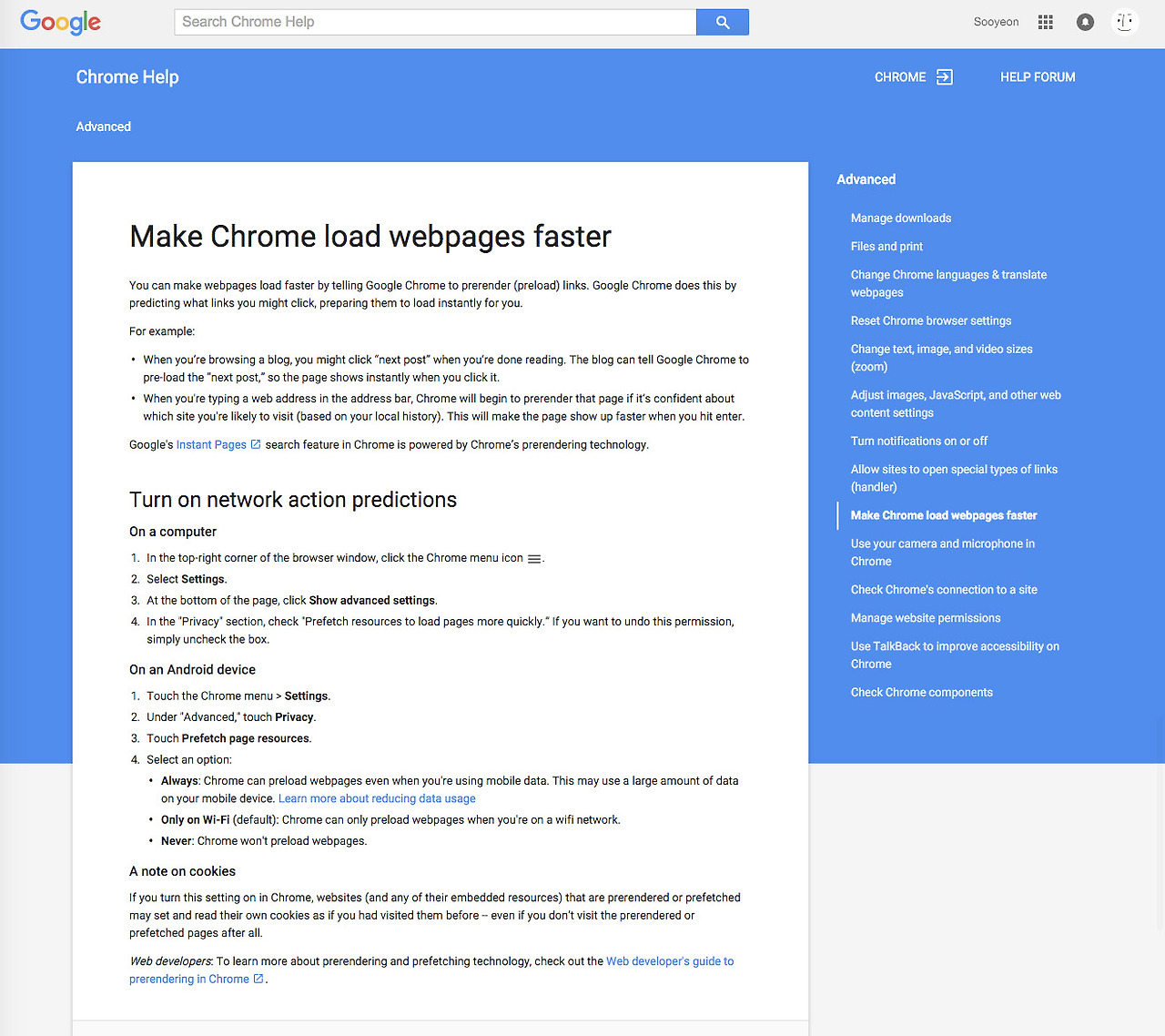Click the blue search magnifier button
The image size is (1165, 1036).
coord(722,22)
